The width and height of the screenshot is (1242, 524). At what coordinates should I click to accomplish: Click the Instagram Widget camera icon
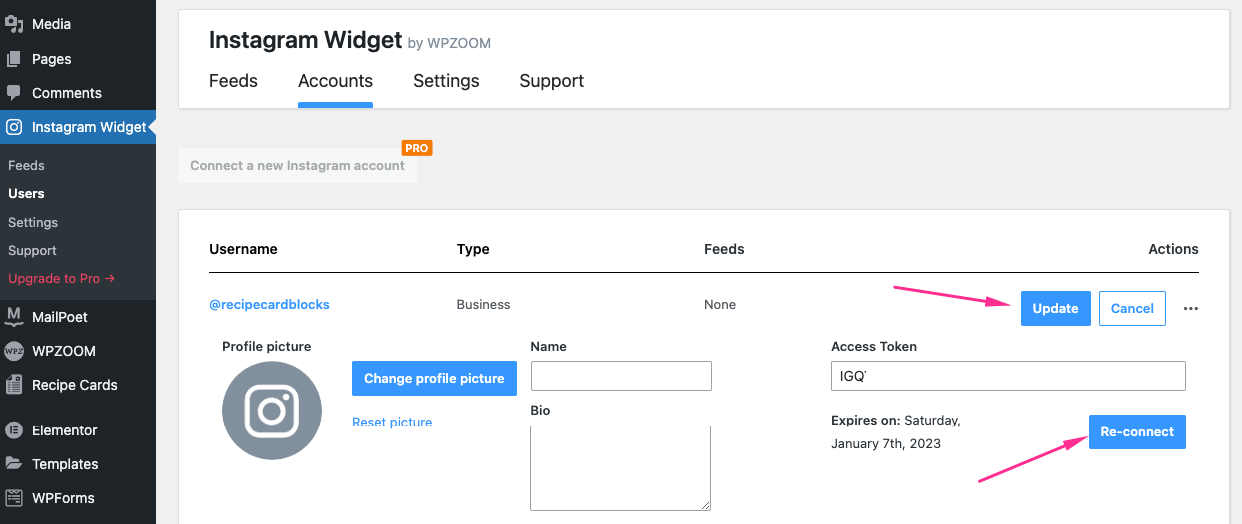point(14,127)
